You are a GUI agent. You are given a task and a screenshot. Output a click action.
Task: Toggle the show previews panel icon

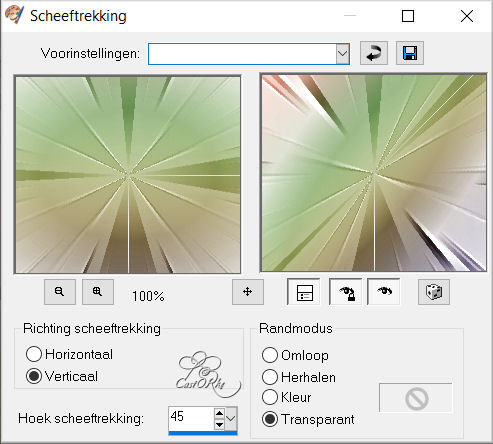point(304,292)
